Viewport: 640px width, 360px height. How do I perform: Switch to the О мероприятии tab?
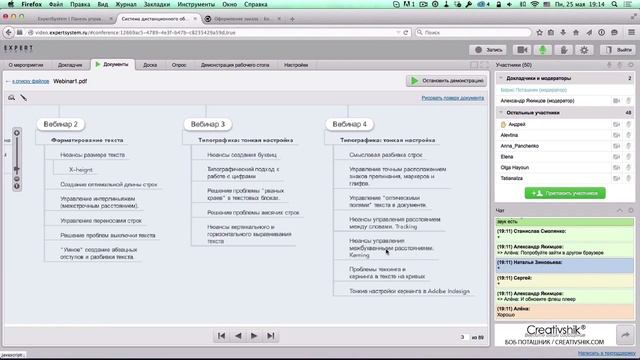[26, 65]
